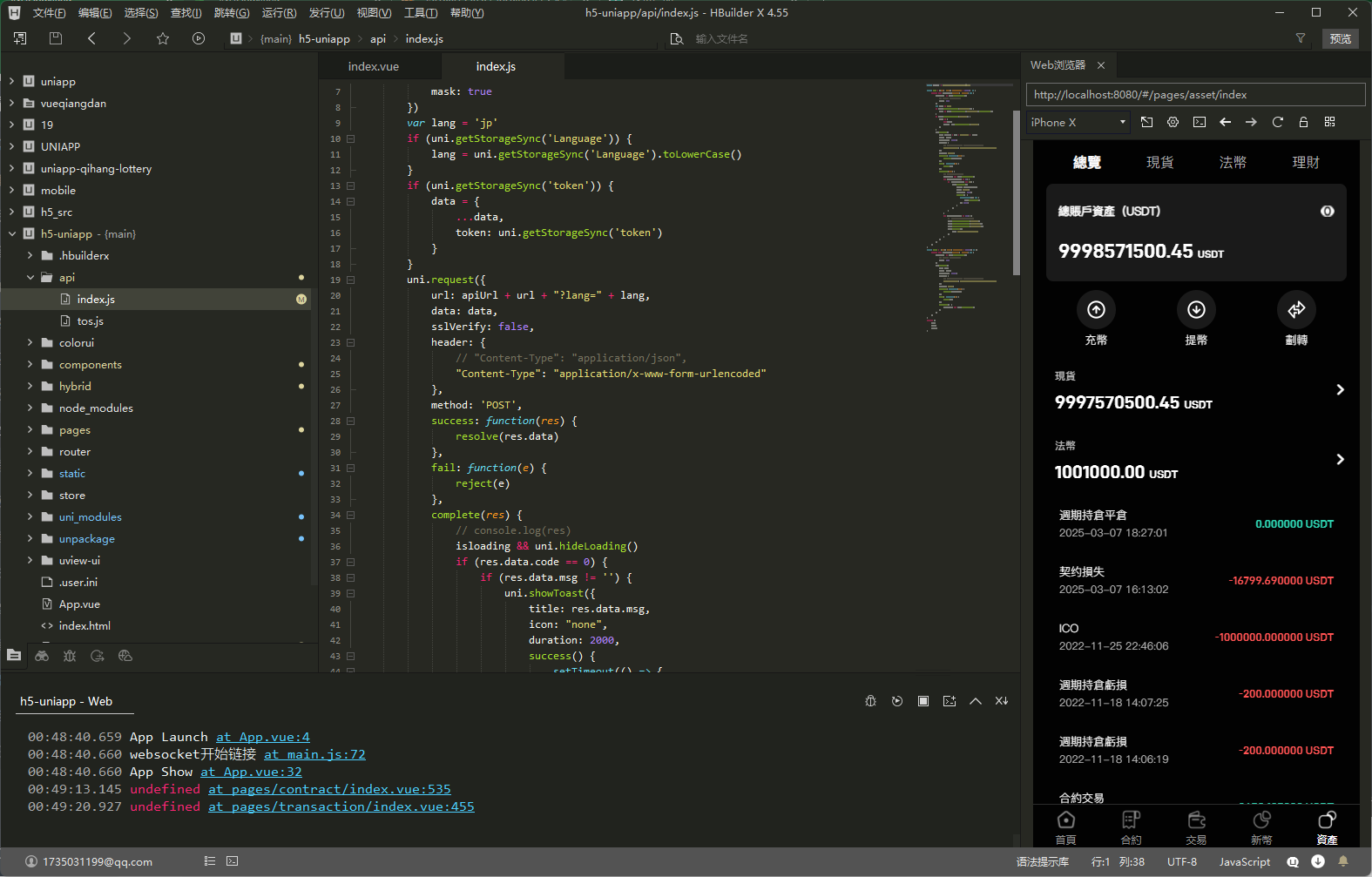
Task: Select the index.js editor tab
Action: pyautogui.click(x=496, y=66)
